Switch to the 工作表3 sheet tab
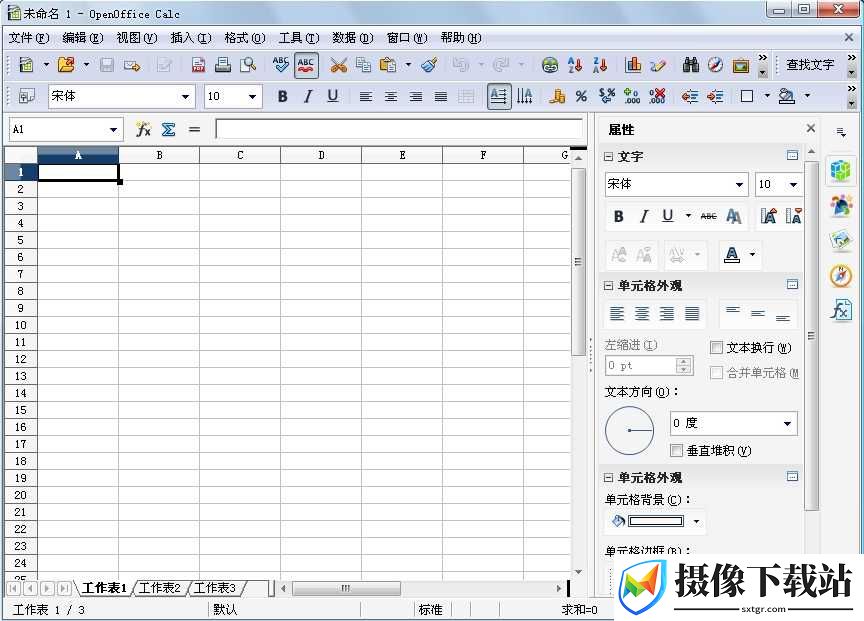 (x=215, y=588)
